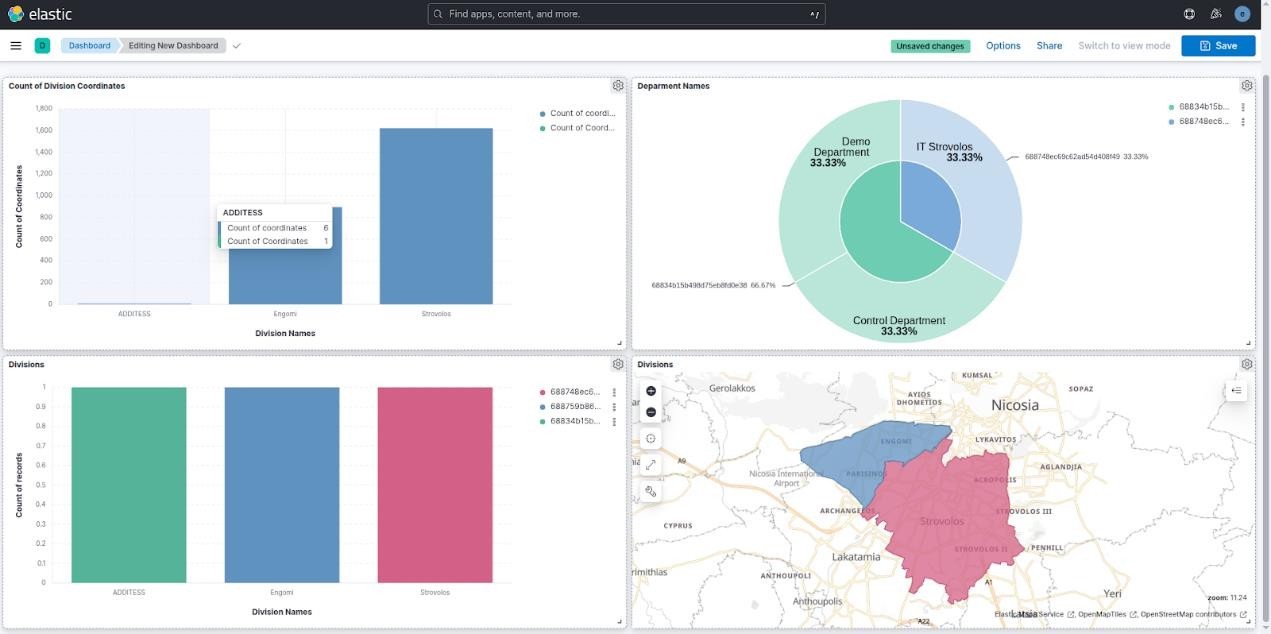Viewport: 1271px width, 634px height.
Task: Toggle the 688759b86 legend item in Divisions chart
Action: pyautogui.click(x=574, y=407)
